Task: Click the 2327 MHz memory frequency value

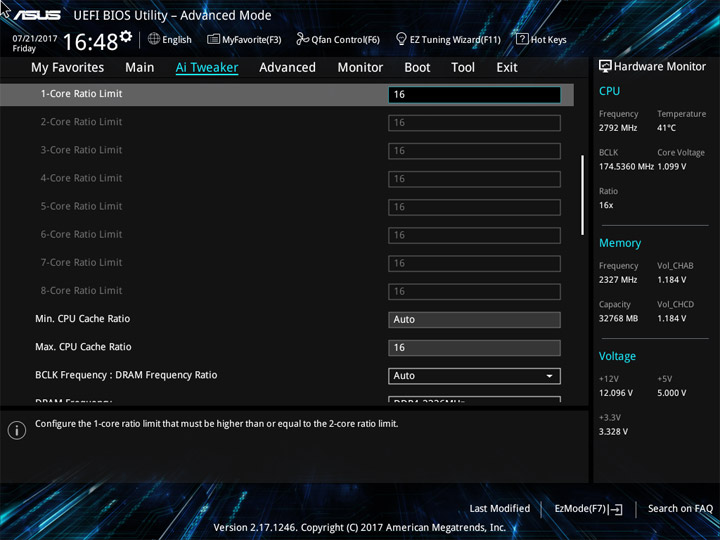Action: [618, 280]
